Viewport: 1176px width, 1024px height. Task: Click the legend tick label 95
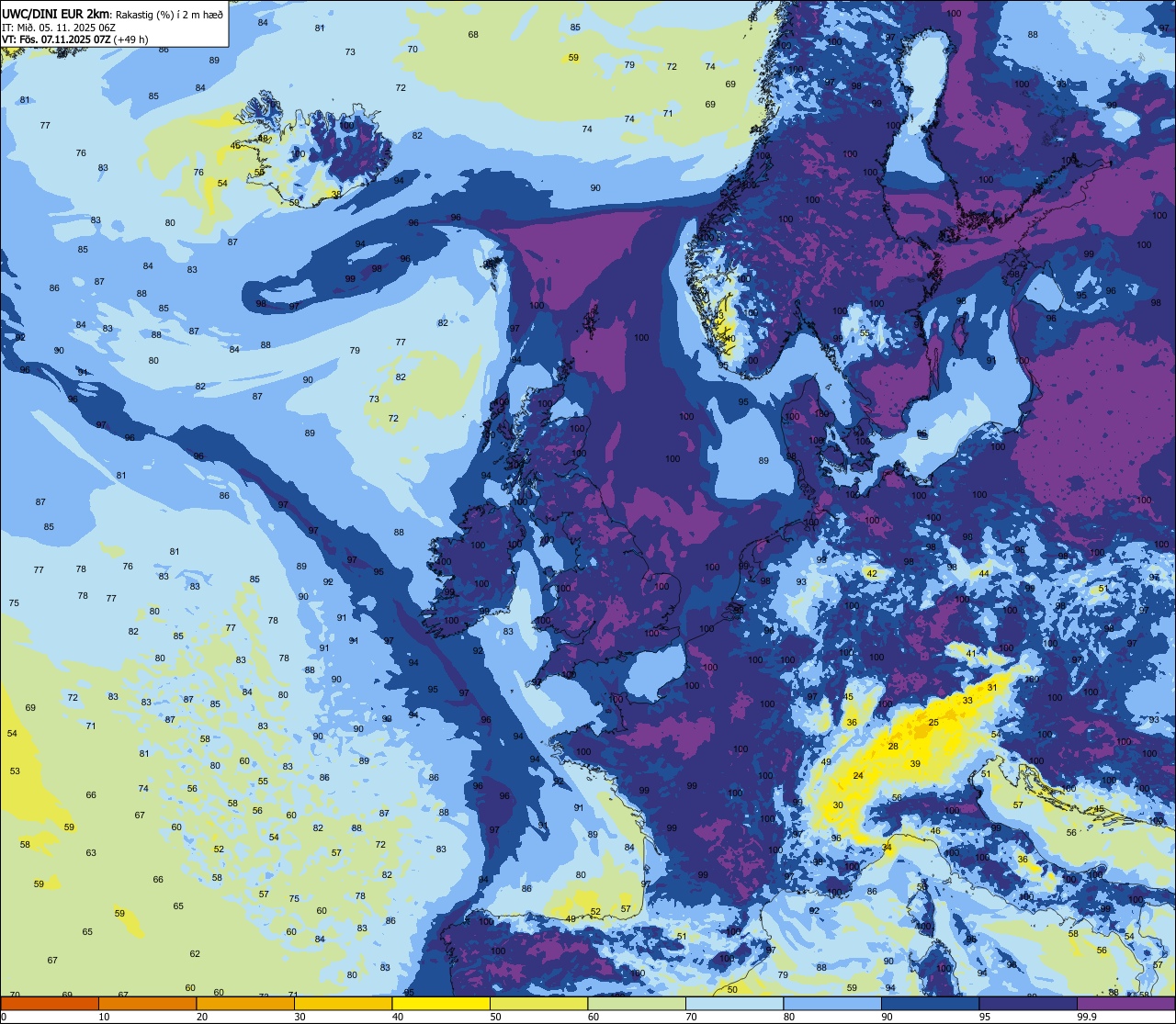tap(985, 1017)
